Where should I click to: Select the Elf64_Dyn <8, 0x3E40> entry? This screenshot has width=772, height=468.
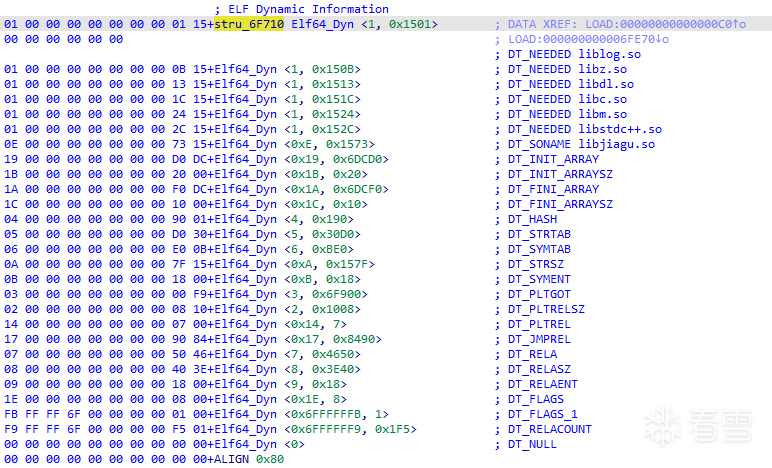(x=288, y=370)
